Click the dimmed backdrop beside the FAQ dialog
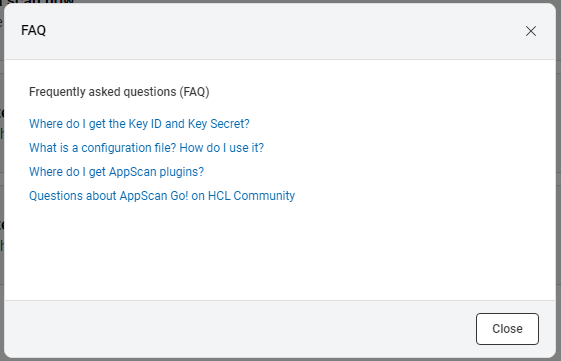 coord(558,179)
